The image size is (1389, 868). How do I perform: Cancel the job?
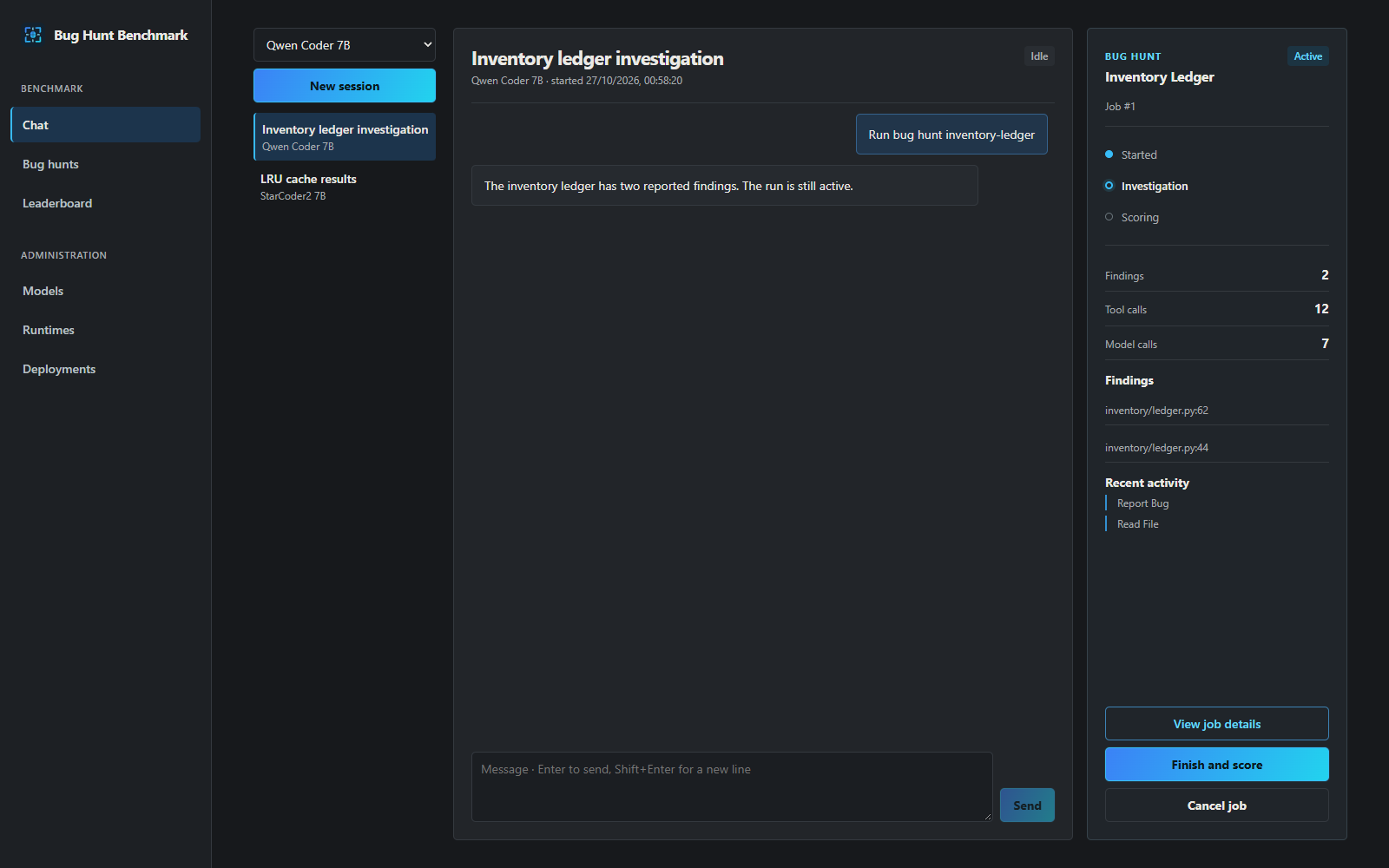tap(1217, 806)
